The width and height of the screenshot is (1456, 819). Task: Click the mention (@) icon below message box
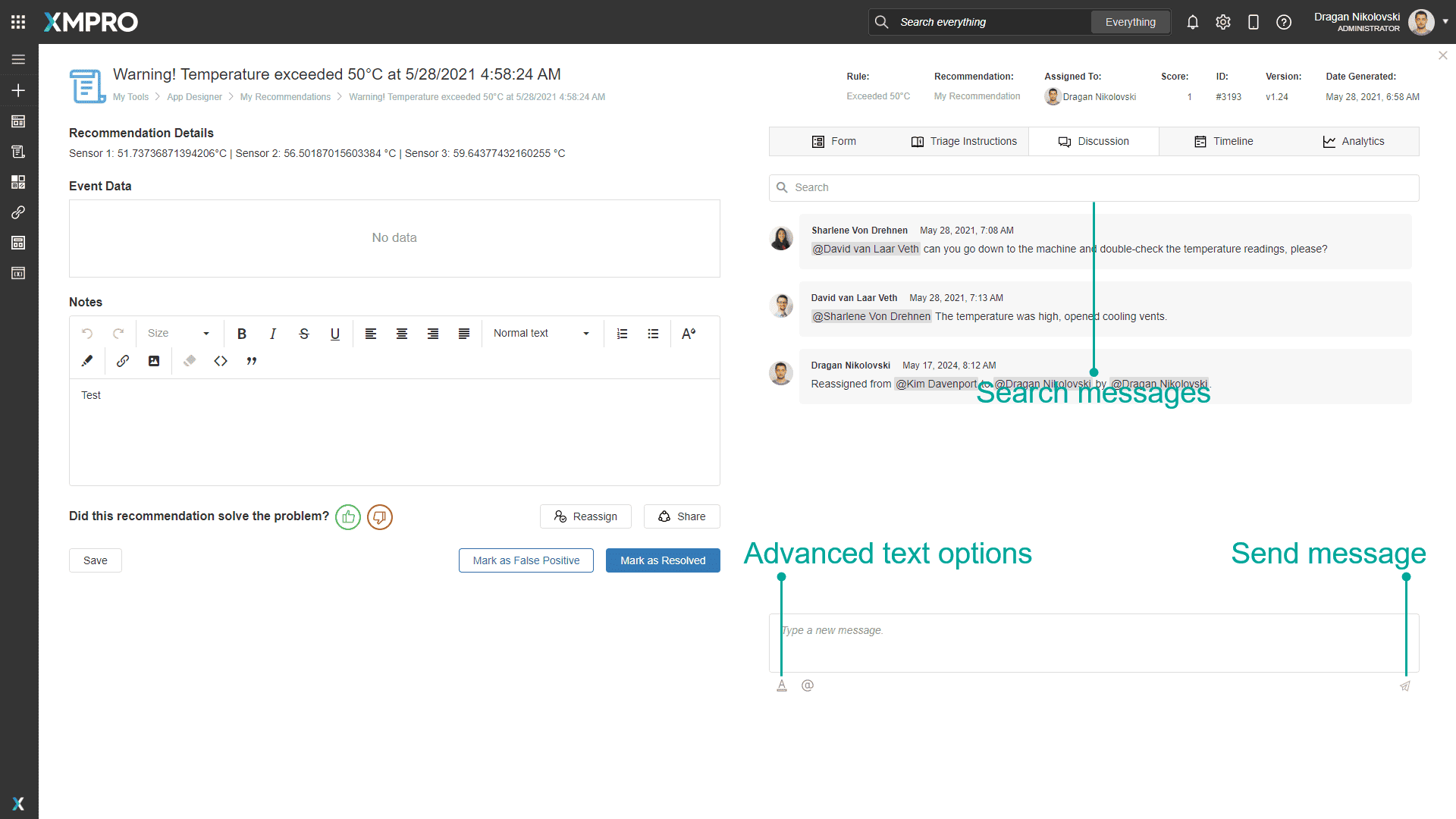[x=808, y=685]
